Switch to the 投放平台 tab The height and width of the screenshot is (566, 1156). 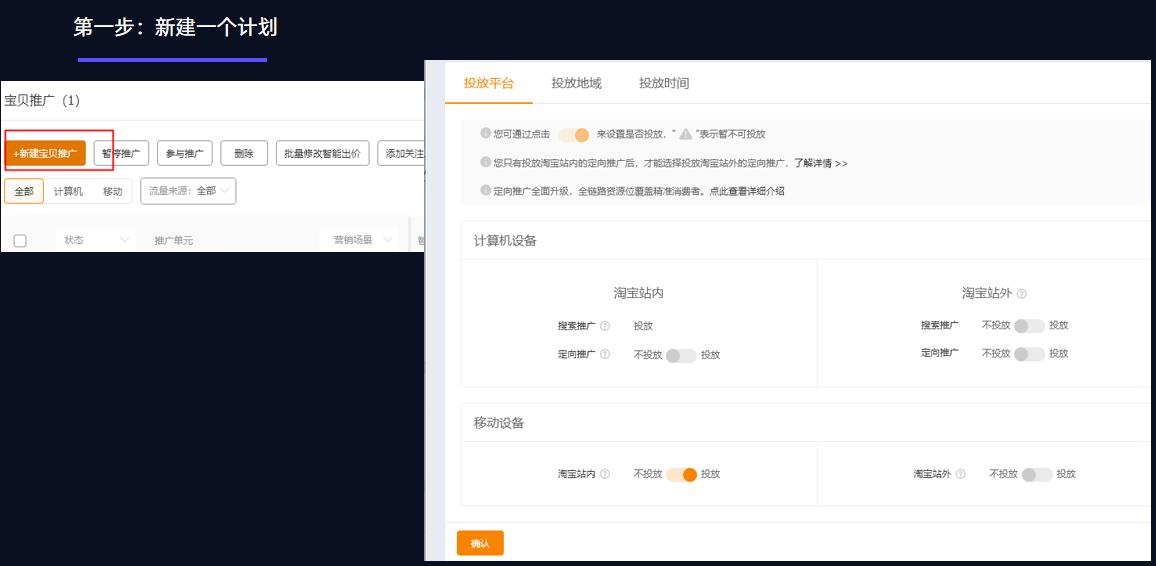point(489,83)
